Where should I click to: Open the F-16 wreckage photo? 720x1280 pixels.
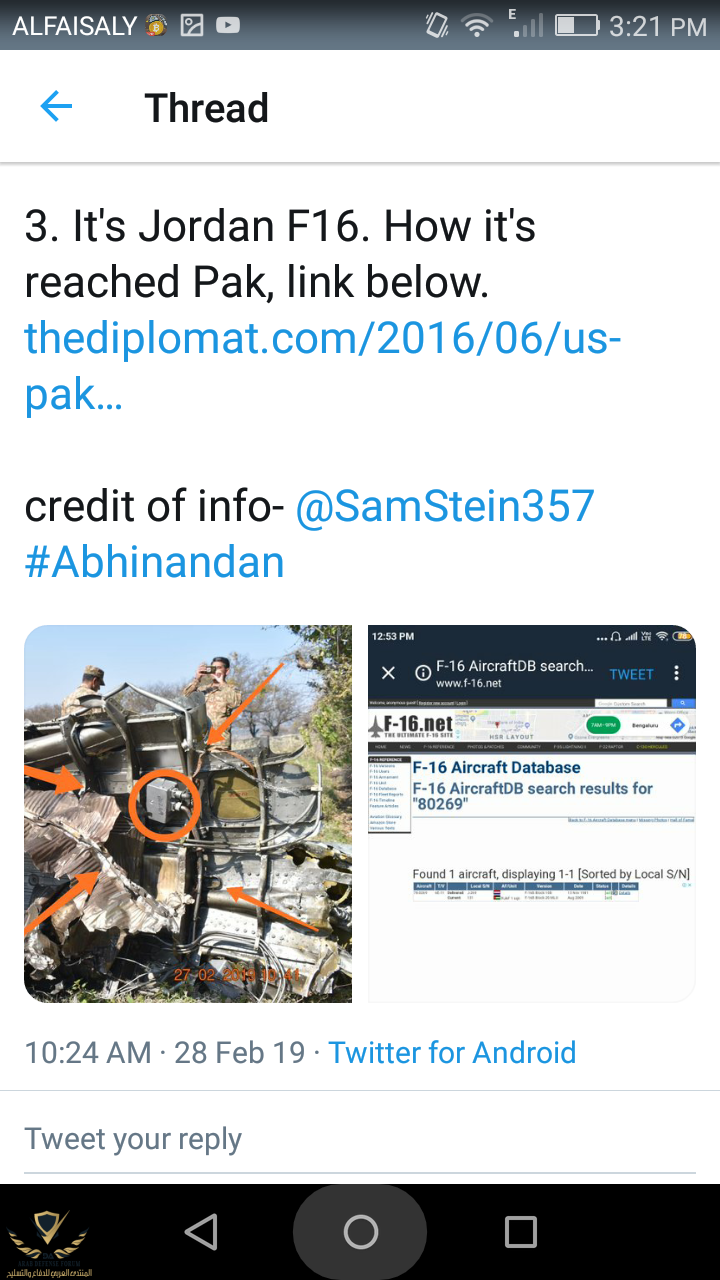tap(188, 814)
